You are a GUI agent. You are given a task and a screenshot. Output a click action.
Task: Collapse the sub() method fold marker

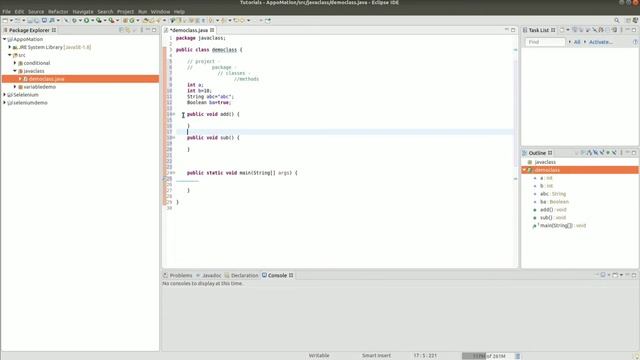tap(173, 138)
